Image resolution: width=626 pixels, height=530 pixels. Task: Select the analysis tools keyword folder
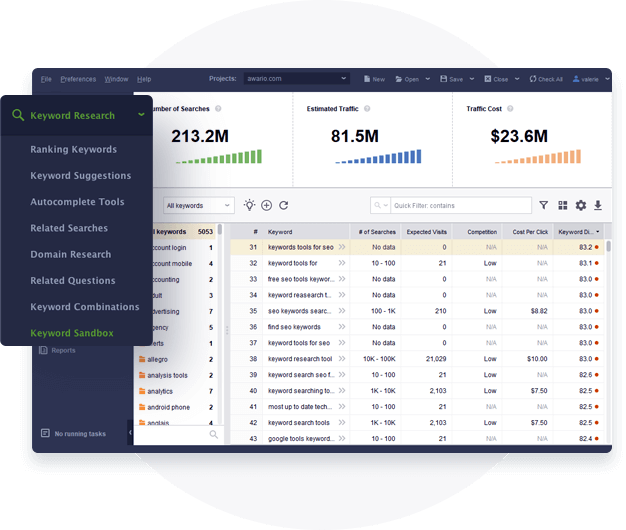click(x=167, y=376)
